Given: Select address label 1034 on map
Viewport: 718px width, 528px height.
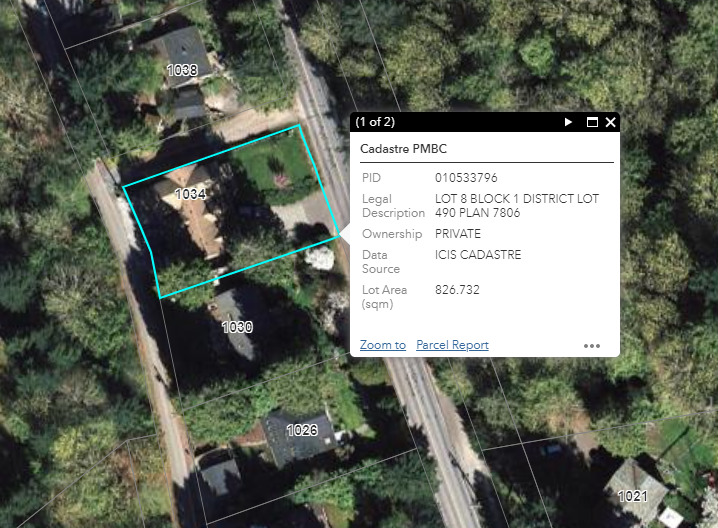Looking at the screenshot, I should tap(190, 194).
